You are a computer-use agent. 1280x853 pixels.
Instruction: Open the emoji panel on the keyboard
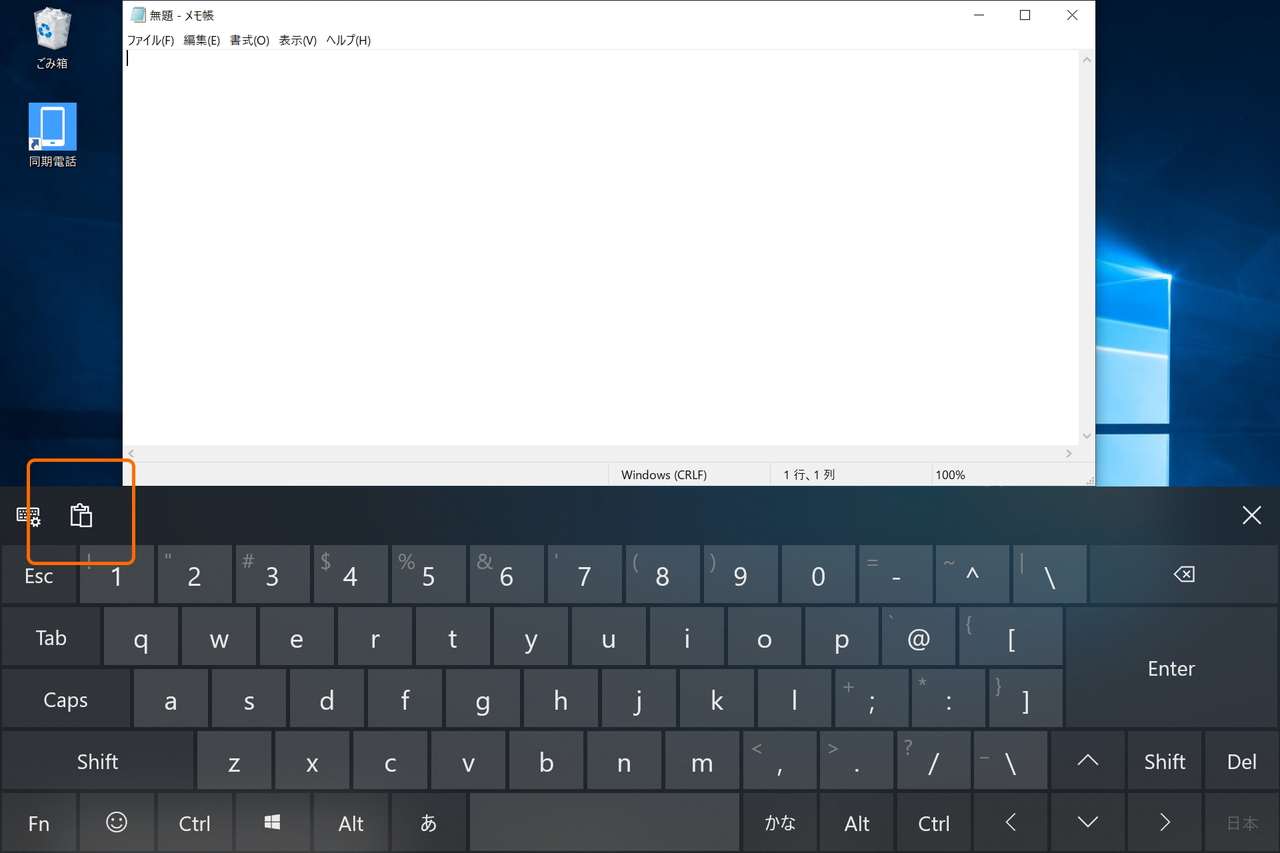[x=117, y=822]
